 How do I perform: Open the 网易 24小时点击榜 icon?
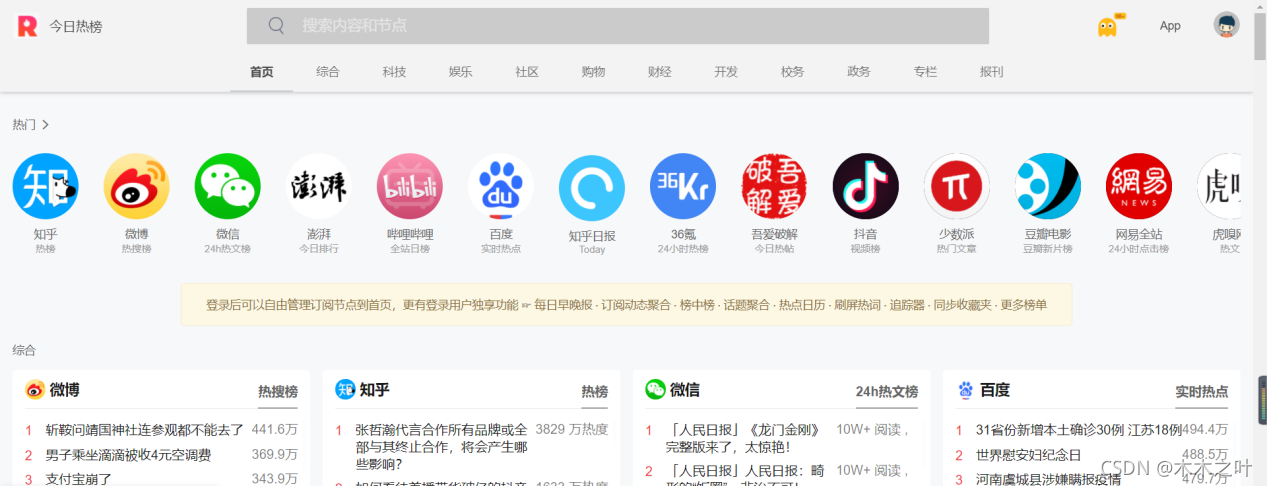pyautogui.click(x=1139, y=186)
